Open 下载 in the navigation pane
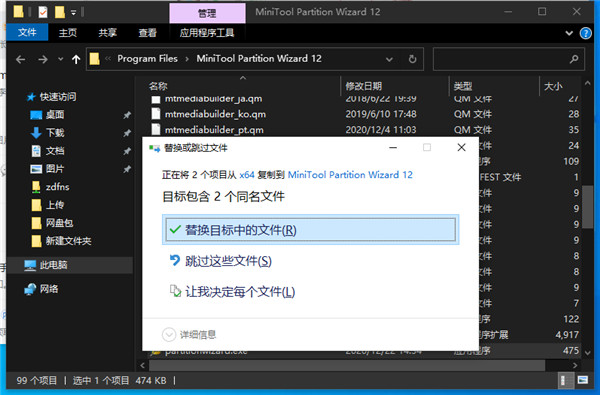This screenshot has height=395, width=600. click(55, 132)
